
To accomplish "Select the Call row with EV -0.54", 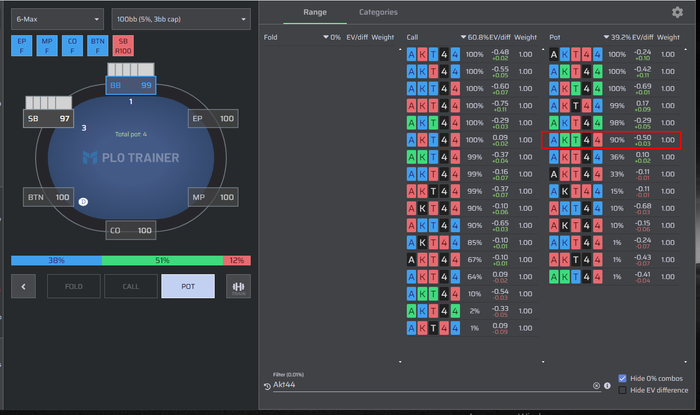I will point(471,294).
